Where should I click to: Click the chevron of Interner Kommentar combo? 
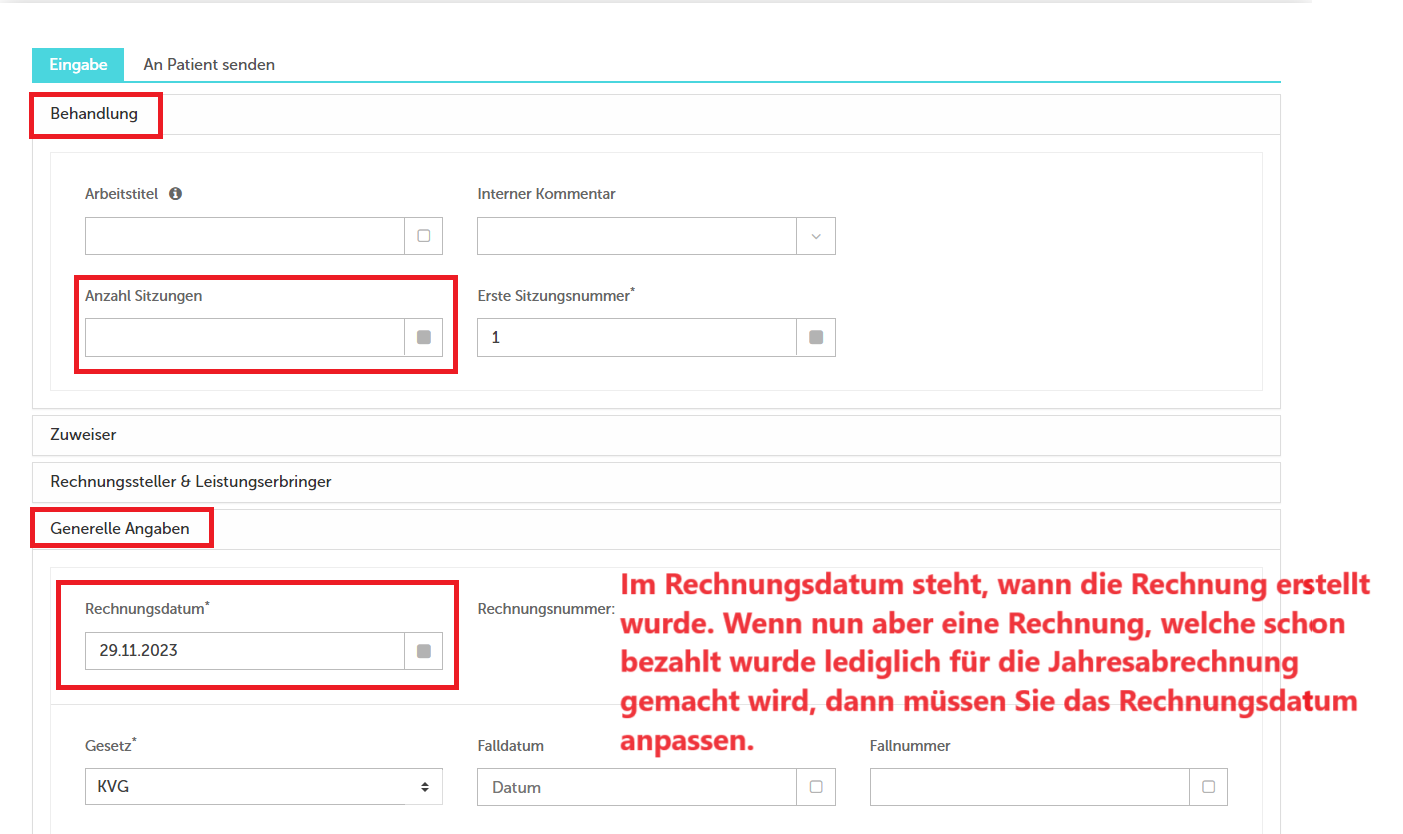pyautogui.click(x=816, y=236)
